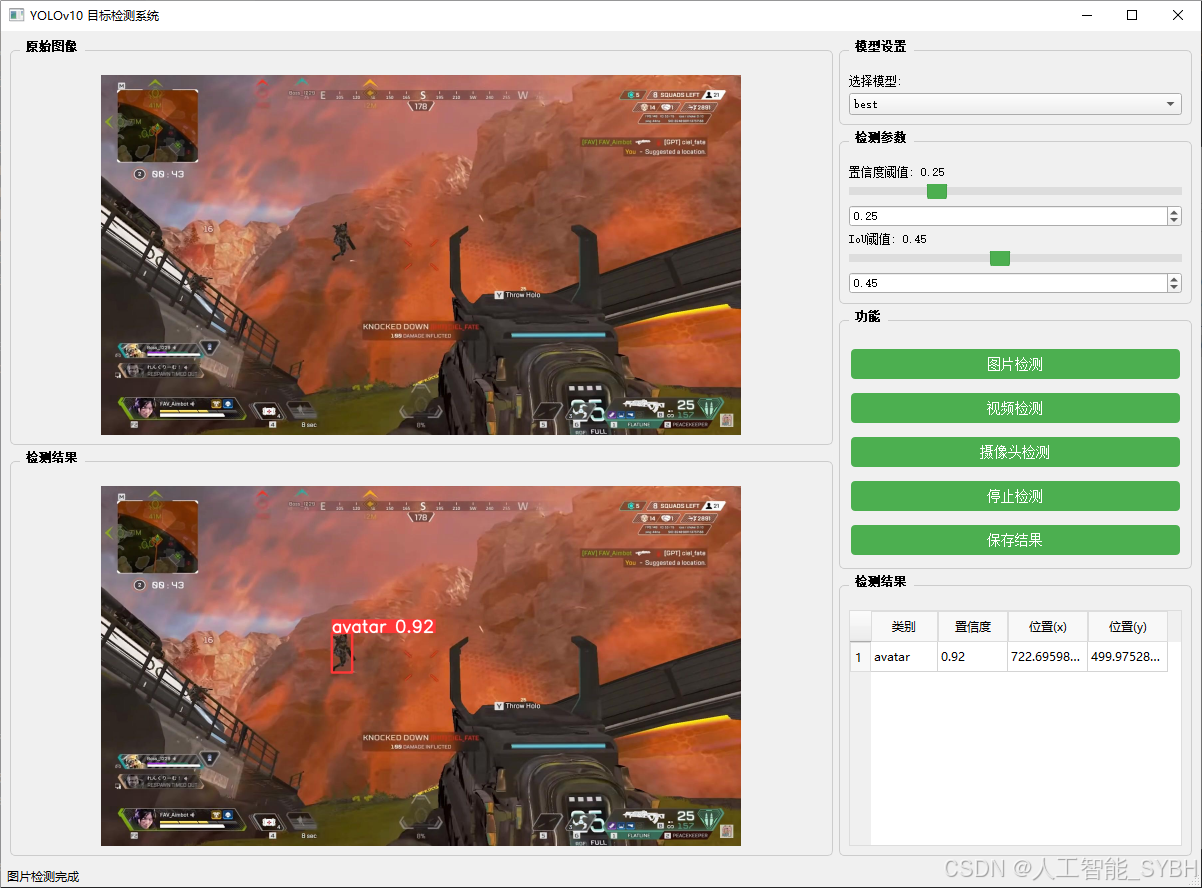The image size is (1202, 888).
Task: Click the 置信度 spinbox field 0.25
Action: [1007, 216]
